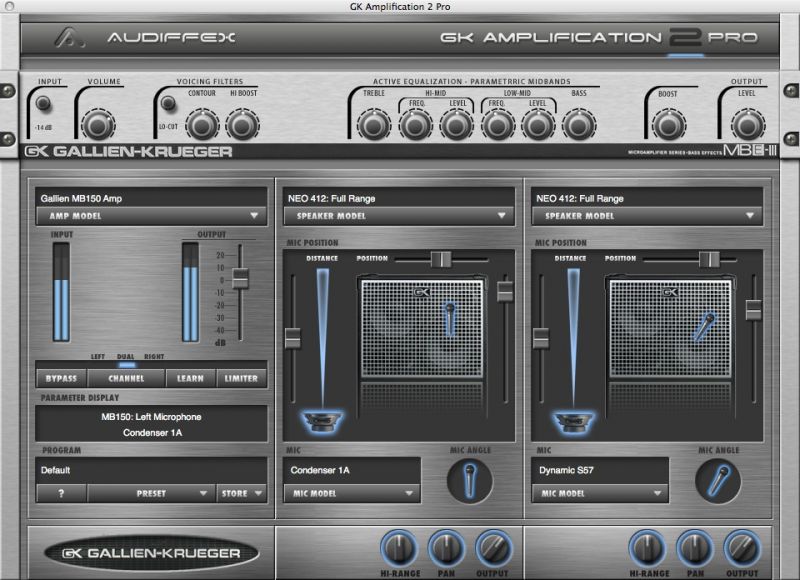This screenshot has width=800, height=580.
Task: Click the Low-Mid Freq knob
Action: (x=497, y=125)
